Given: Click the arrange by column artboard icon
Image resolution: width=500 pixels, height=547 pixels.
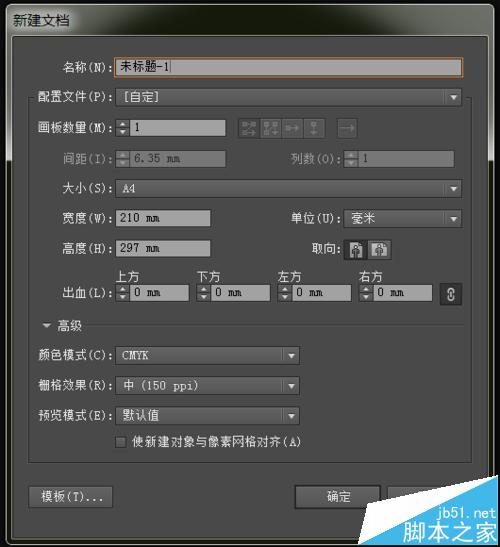Looking at the screenshot, I should tap(314, 128).
